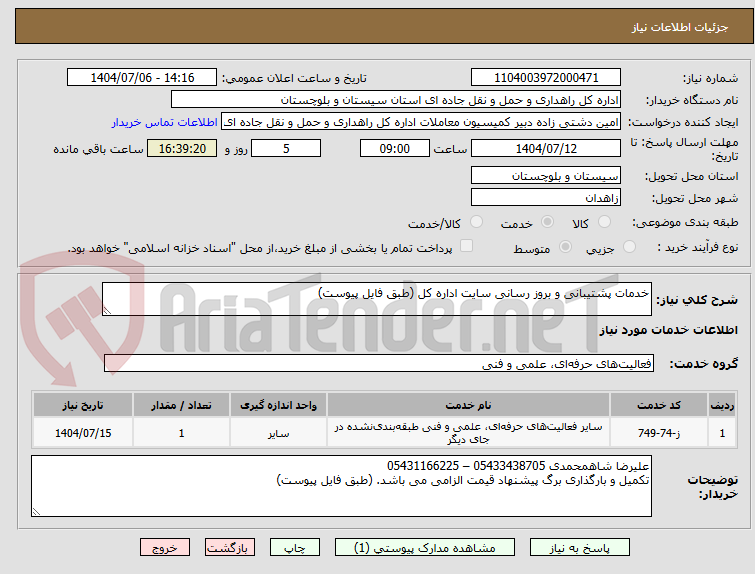Click the ایجاد کننده درخواست field
The height and width of the screenshot is (574, 755).
click(x=421, y=122)
